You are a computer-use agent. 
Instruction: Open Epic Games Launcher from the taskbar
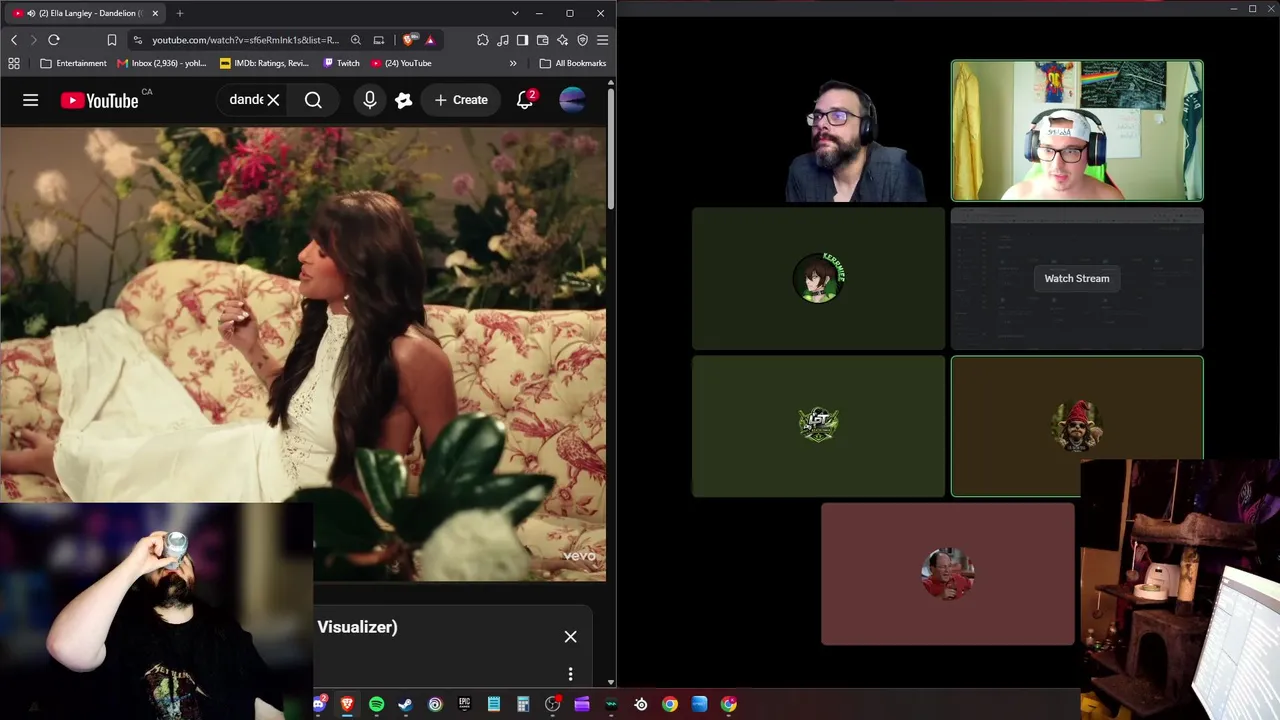(x=464, y=704)
